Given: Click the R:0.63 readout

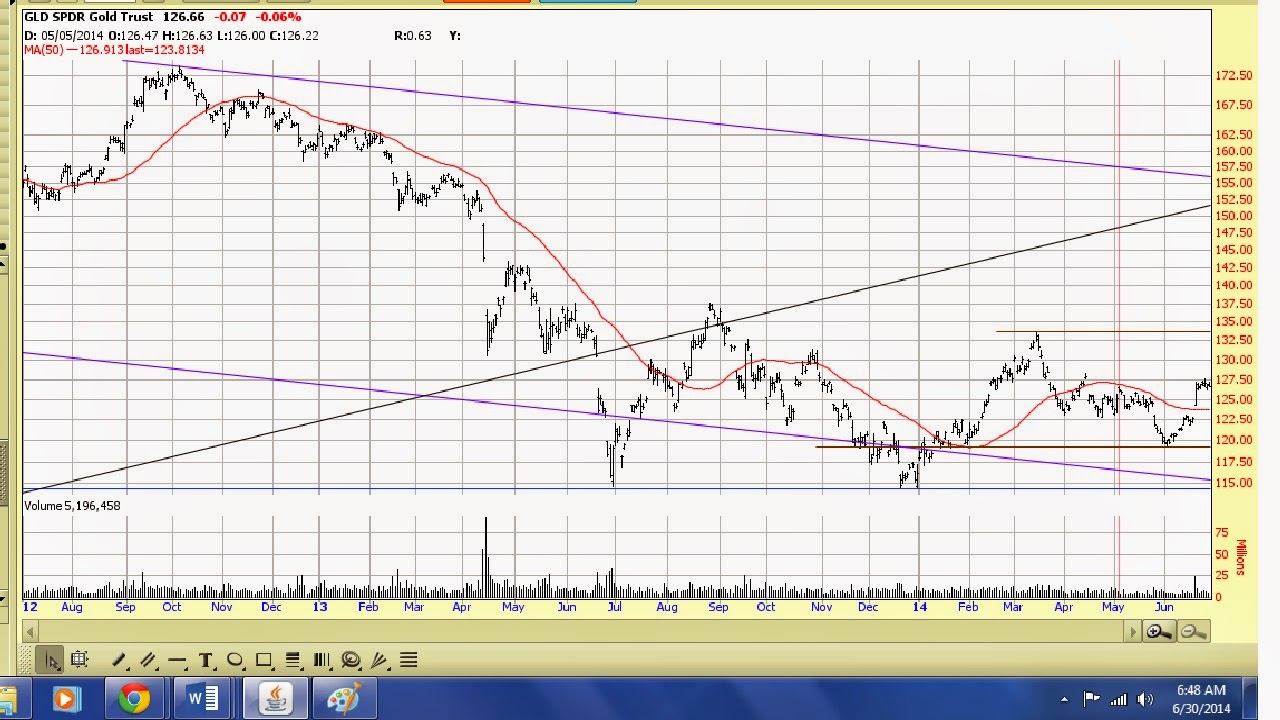Looking at the screenshot, I should (413, 35).
